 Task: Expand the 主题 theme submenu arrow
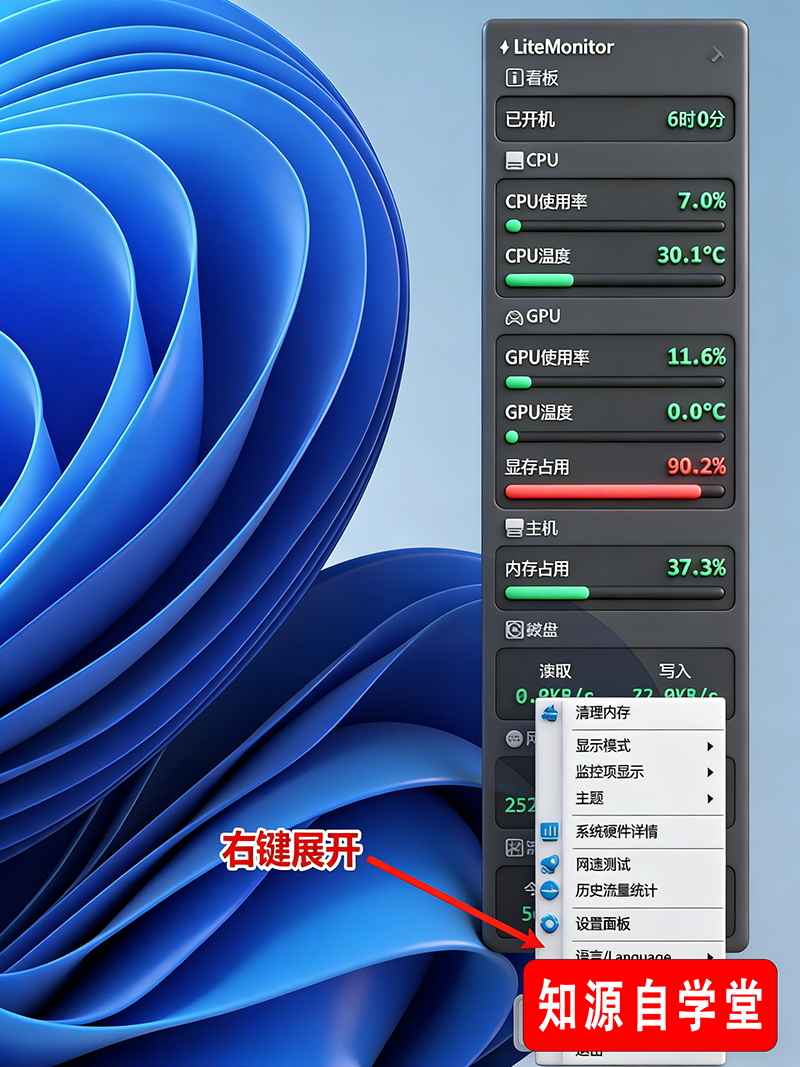click(710, 798)
